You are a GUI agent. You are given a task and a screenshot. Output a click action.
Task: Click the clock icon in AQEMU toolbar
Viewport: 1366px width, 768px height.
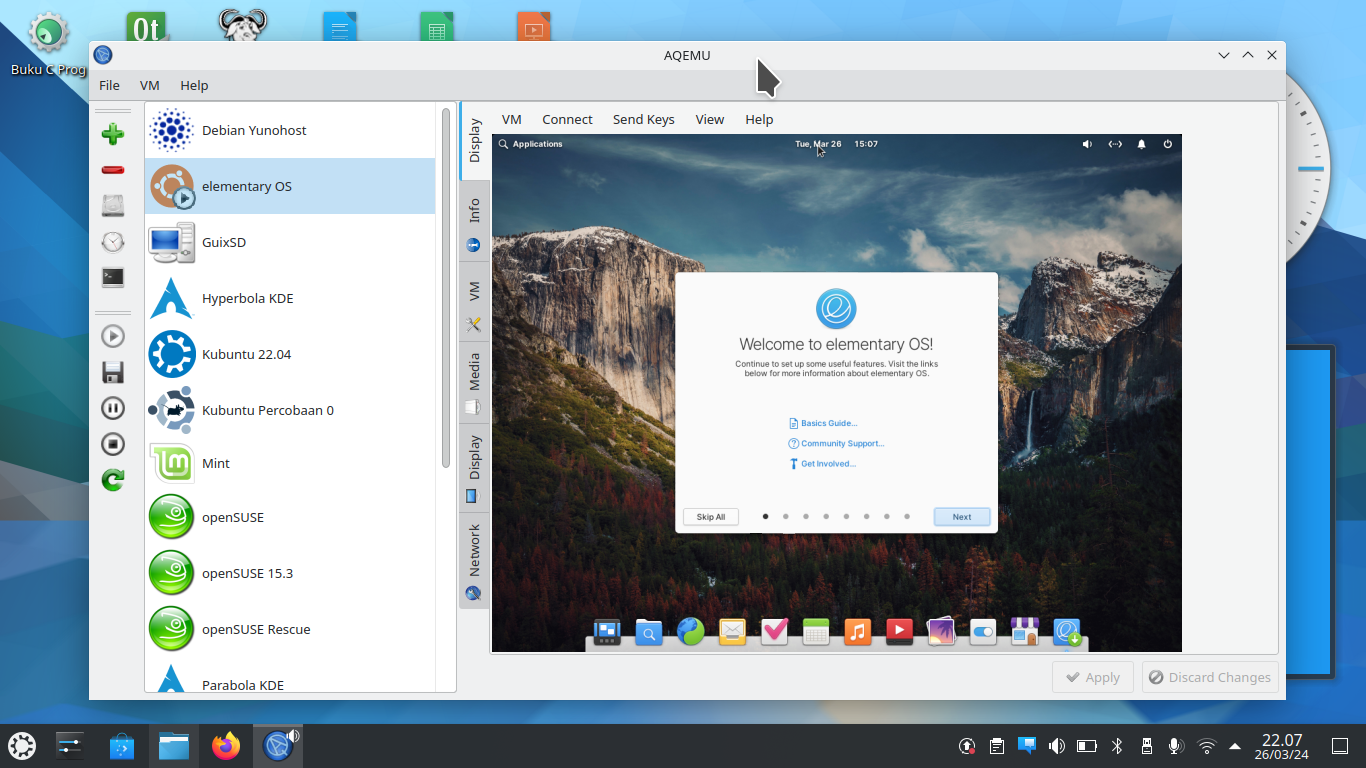pos(113,242)
